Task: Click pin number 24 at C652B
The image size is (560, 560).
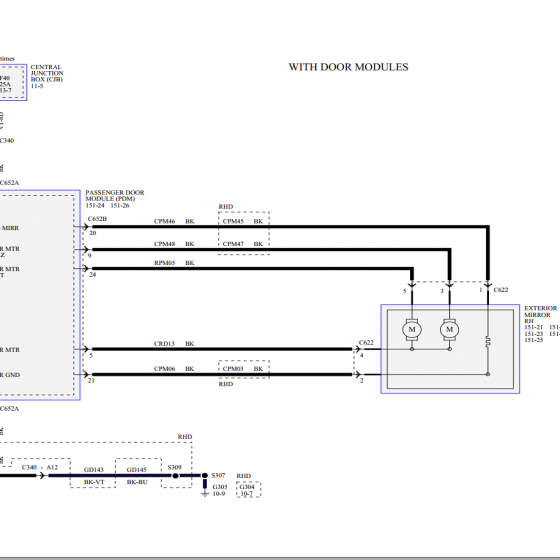Action: click(x=92, y=274)
